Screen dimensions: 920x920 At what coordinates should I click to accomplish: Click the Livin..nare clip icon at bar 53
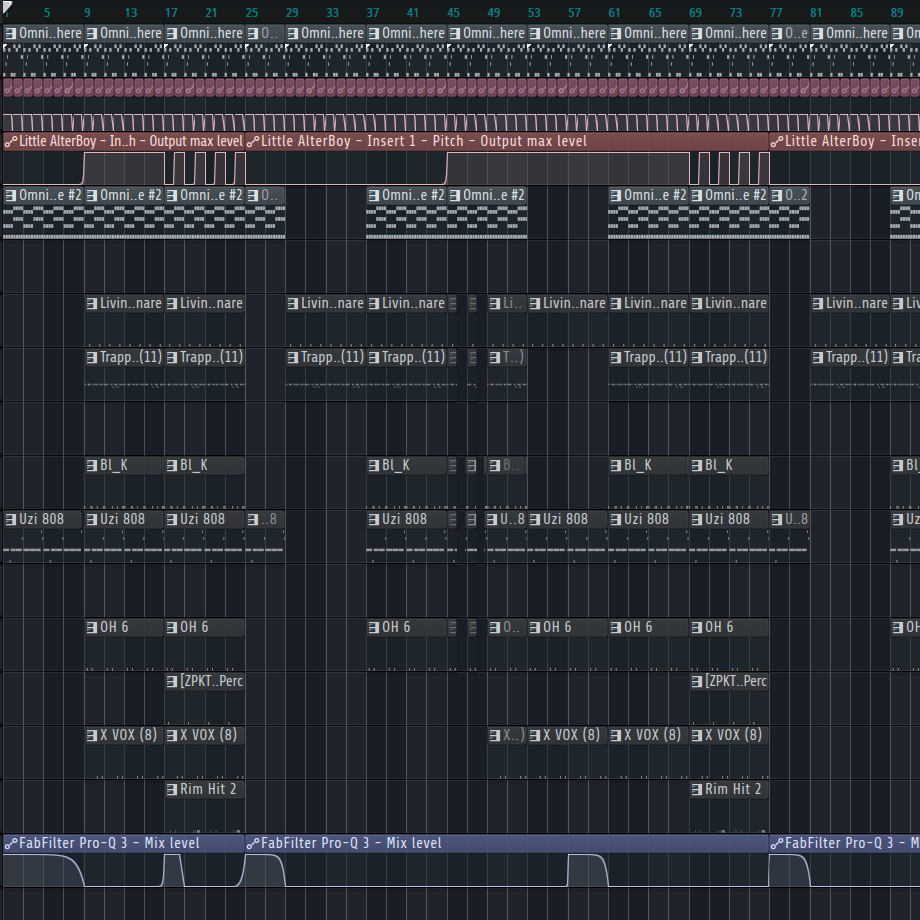pyautogui.click(x=535, y=303)
